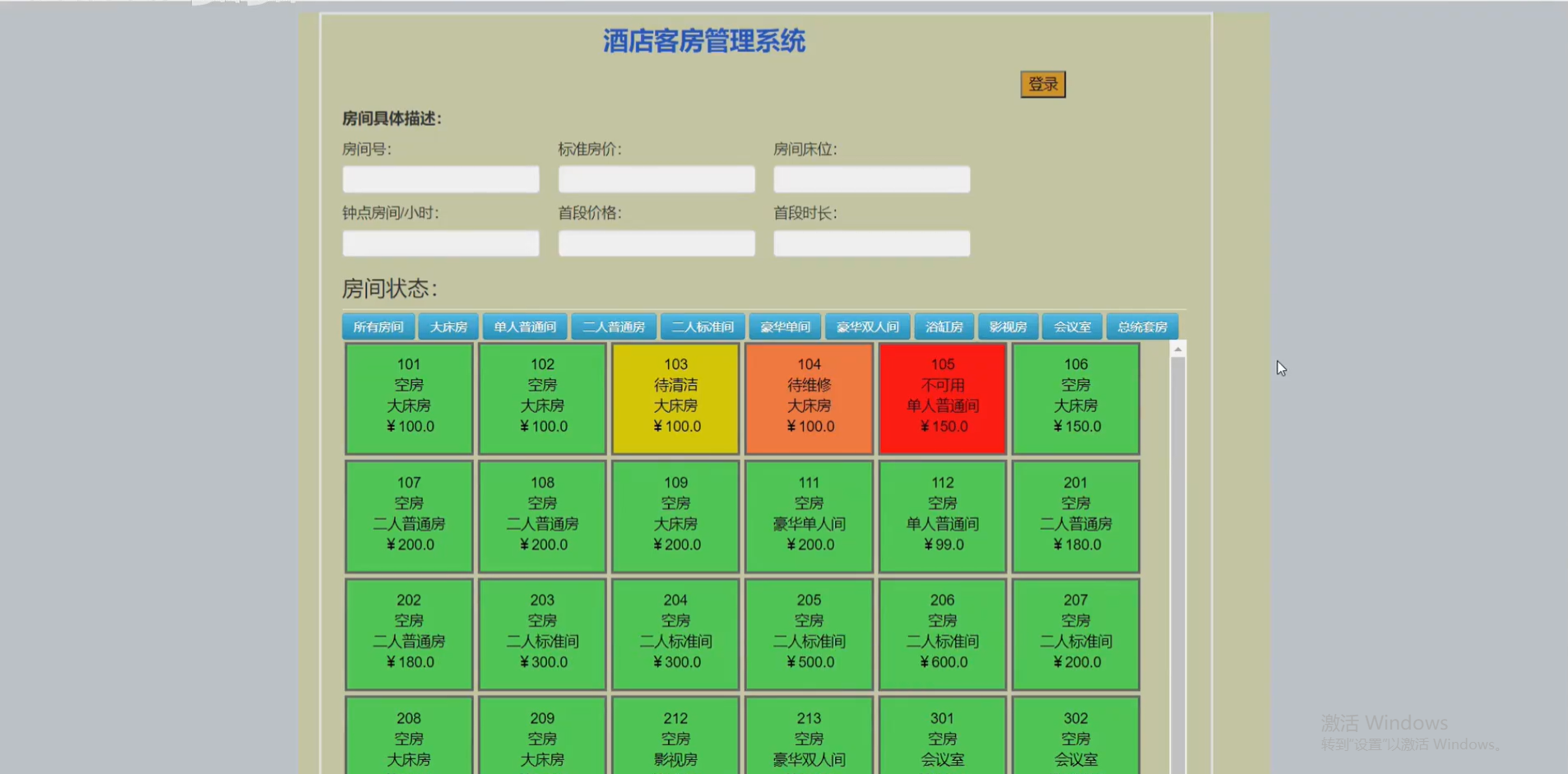Filter rooms by 单人普通间 type
This screenshot has height=774, width=1568.
pos(524,326)
